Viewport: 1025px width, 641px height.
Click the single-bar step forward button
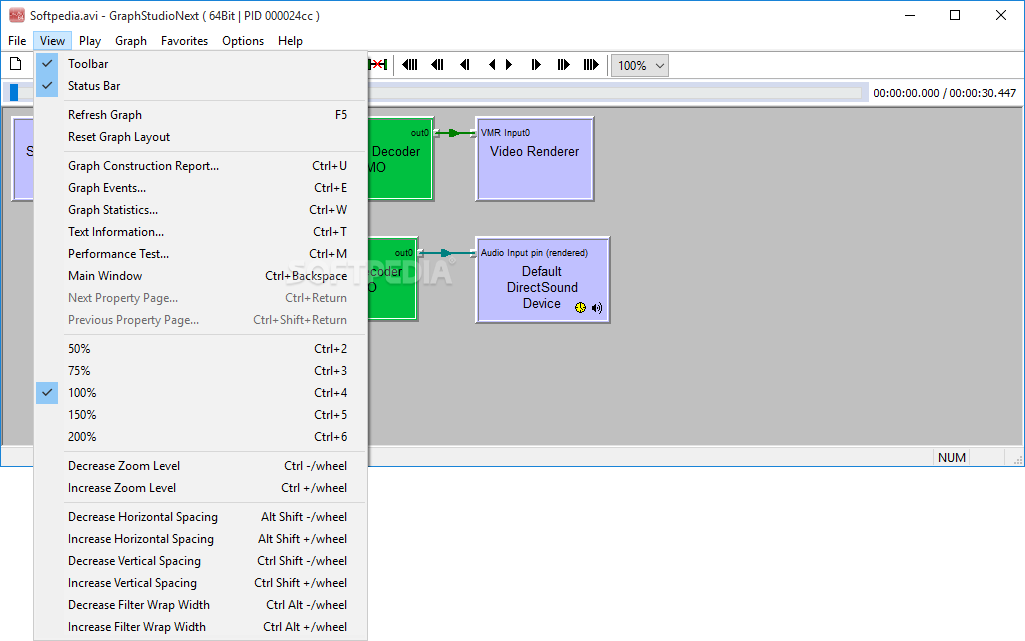(x=536, y=65)
